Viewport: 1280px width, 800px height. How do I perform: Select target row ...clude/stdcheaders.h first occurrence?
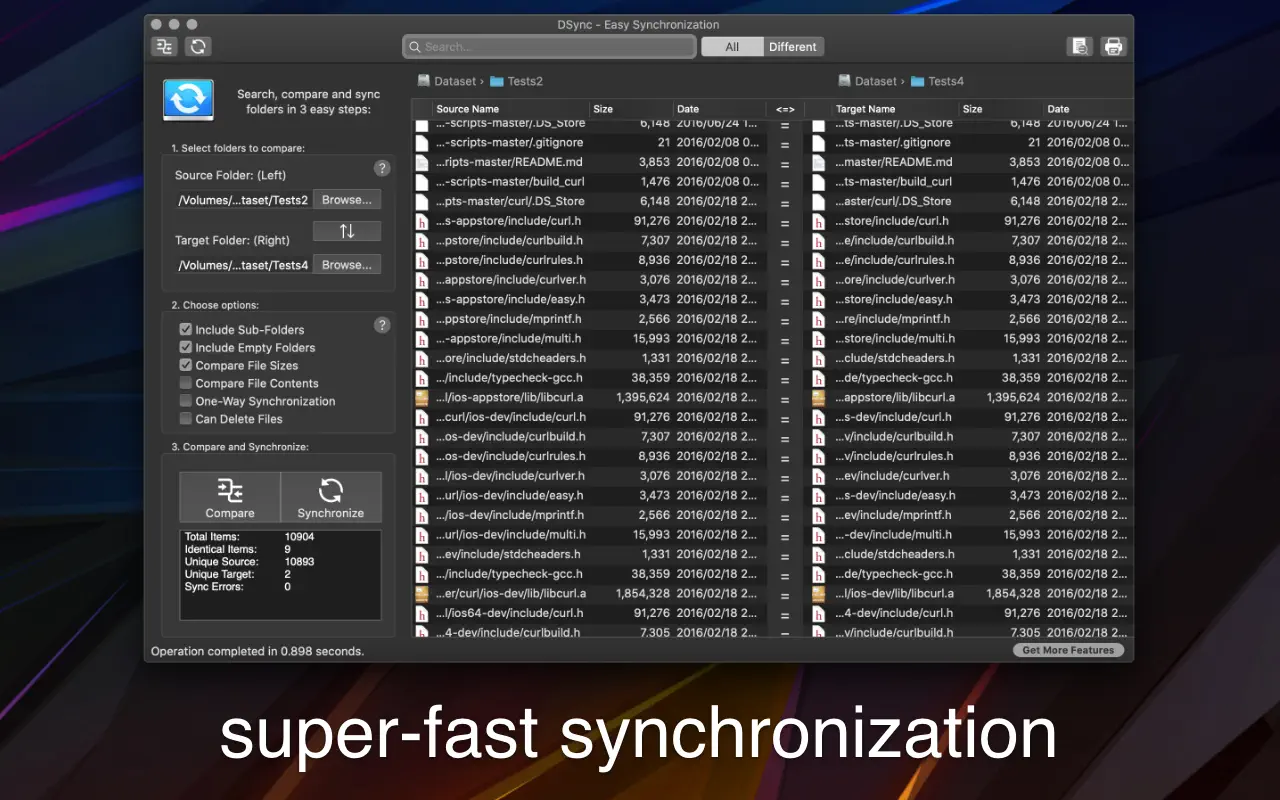point(969,358)
